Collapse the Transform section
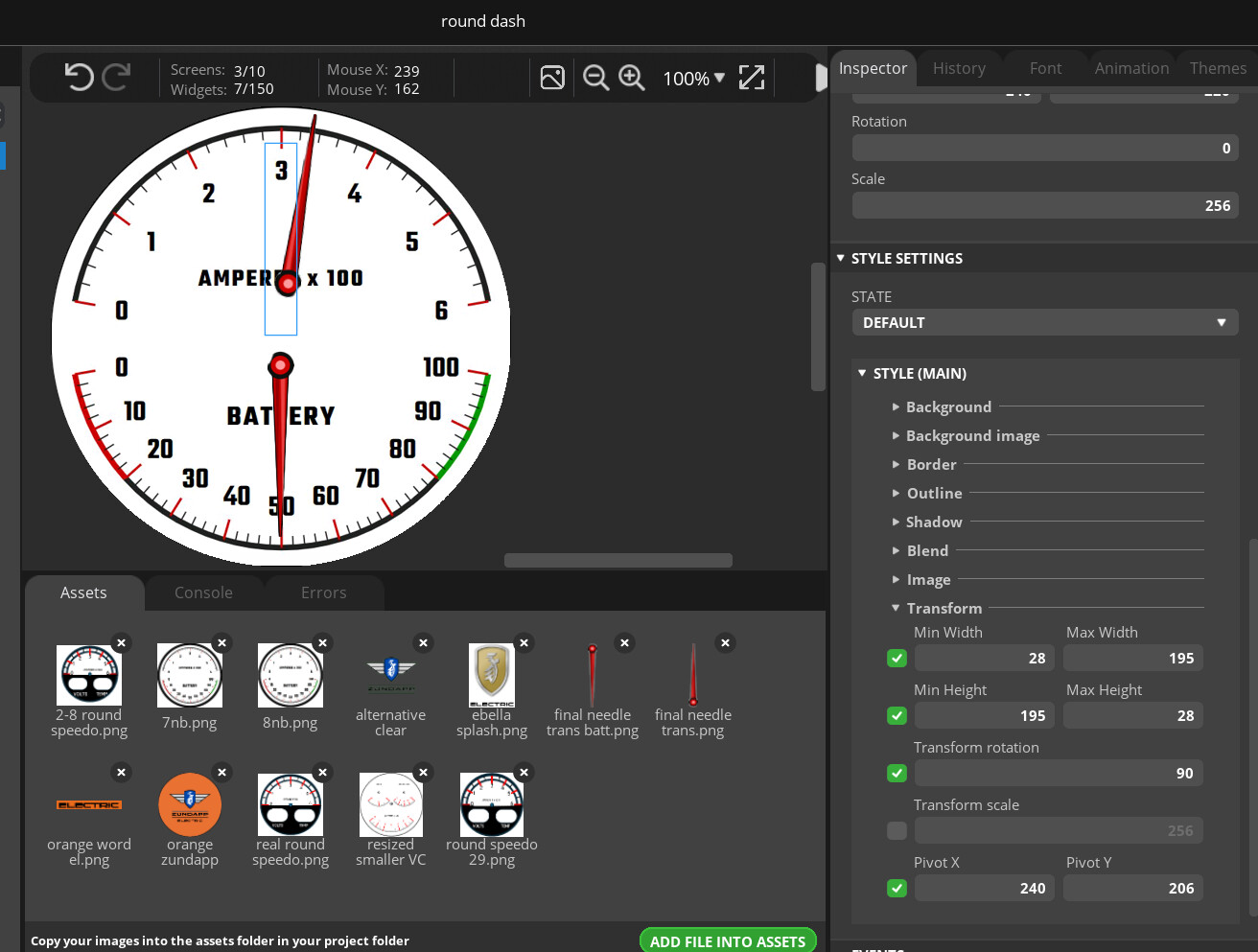 943,609
